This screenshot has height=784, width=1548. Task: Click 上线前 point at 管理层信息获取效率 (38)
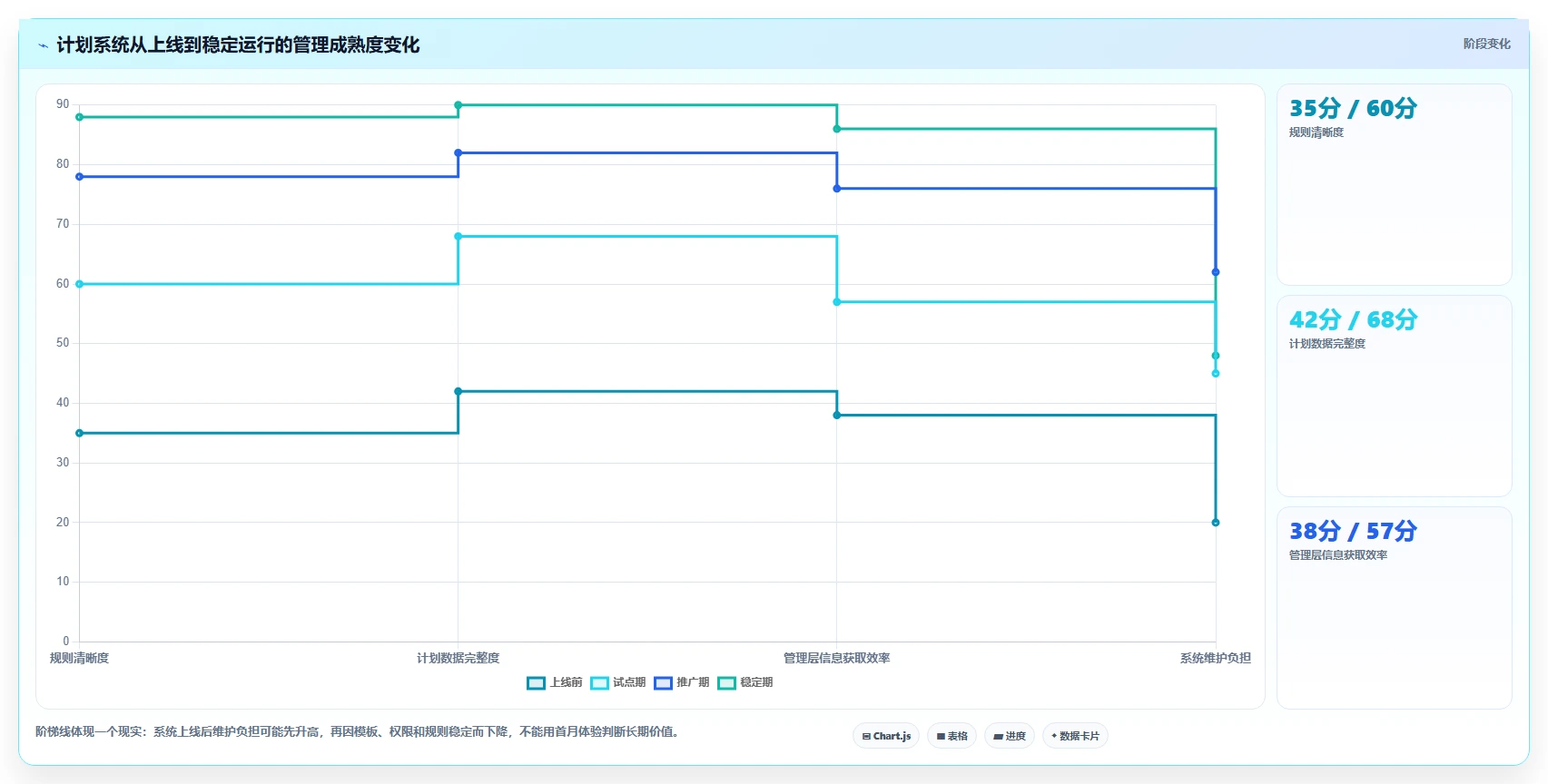pyautogui.click(x=837, y=416)
